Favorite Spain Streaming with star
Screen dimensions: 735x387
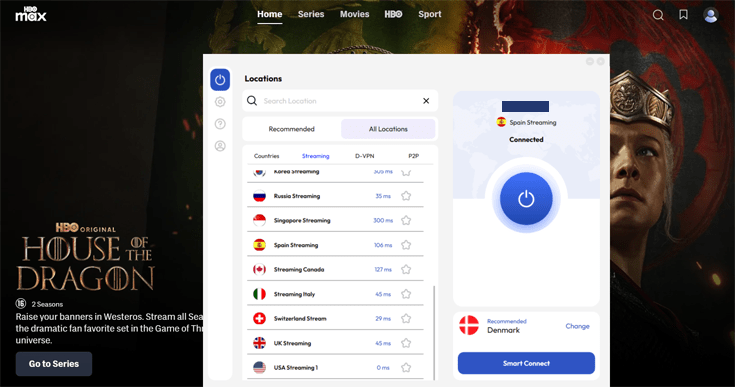point(406,245)
